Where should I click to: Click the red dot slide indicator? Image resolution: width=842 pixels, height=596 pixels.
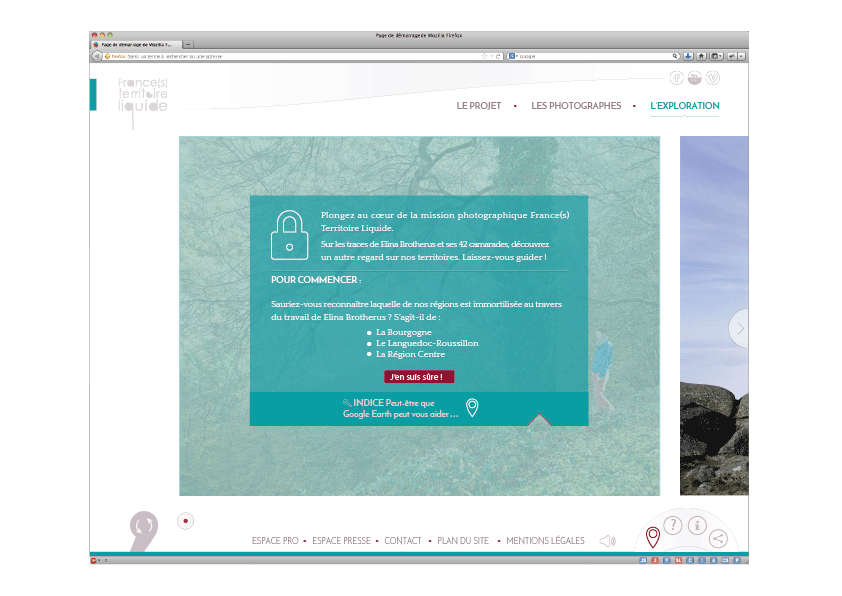(x=186, y=520)
